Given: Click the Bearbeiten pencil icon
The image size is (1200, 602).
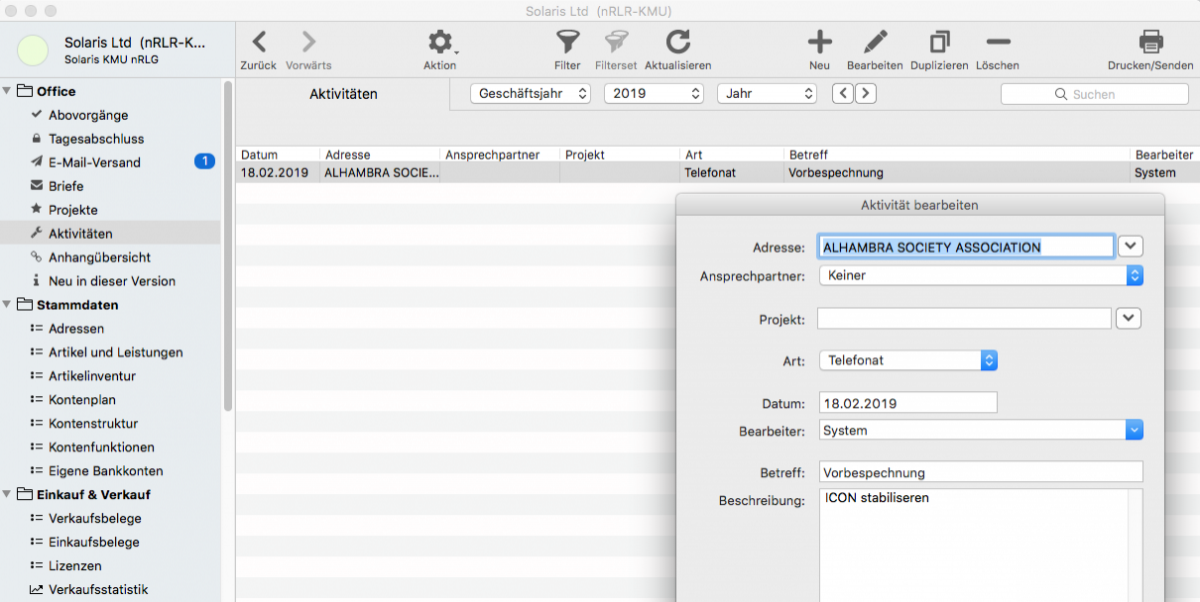Looking at the screenshot, I should pos(875,43).
